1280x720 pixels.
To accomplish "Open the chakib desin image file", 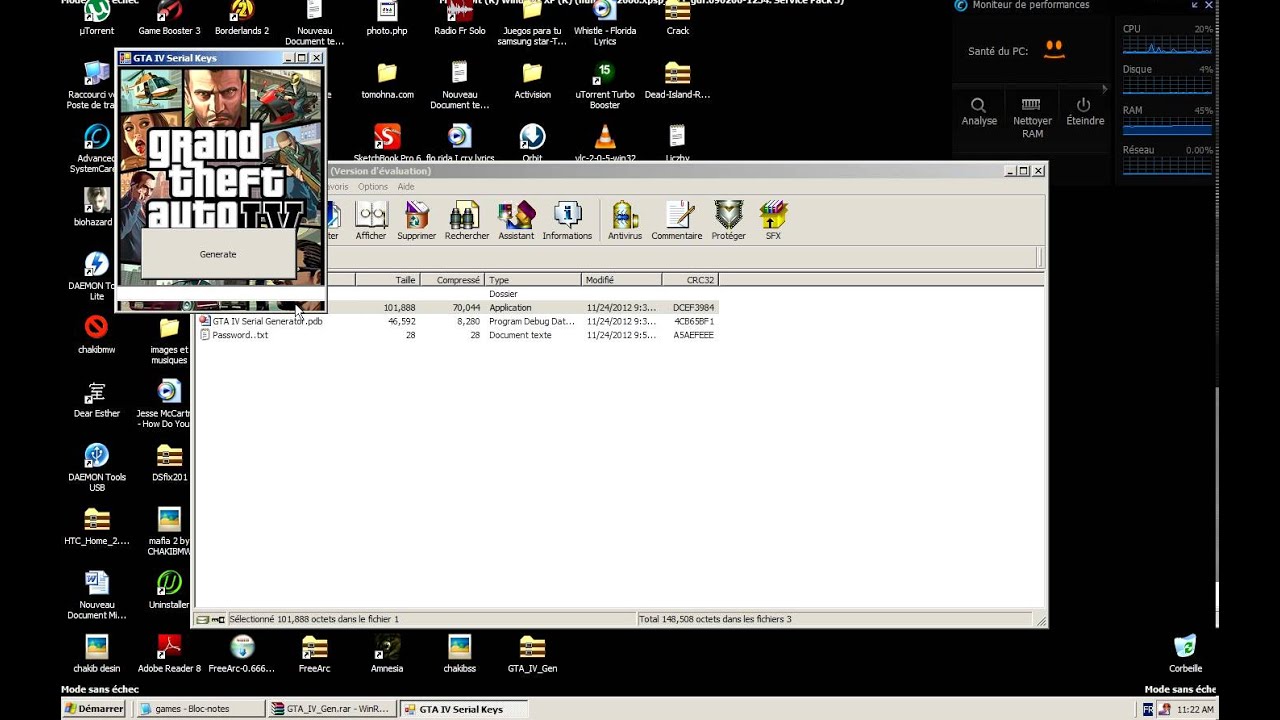I will [97, 654].
